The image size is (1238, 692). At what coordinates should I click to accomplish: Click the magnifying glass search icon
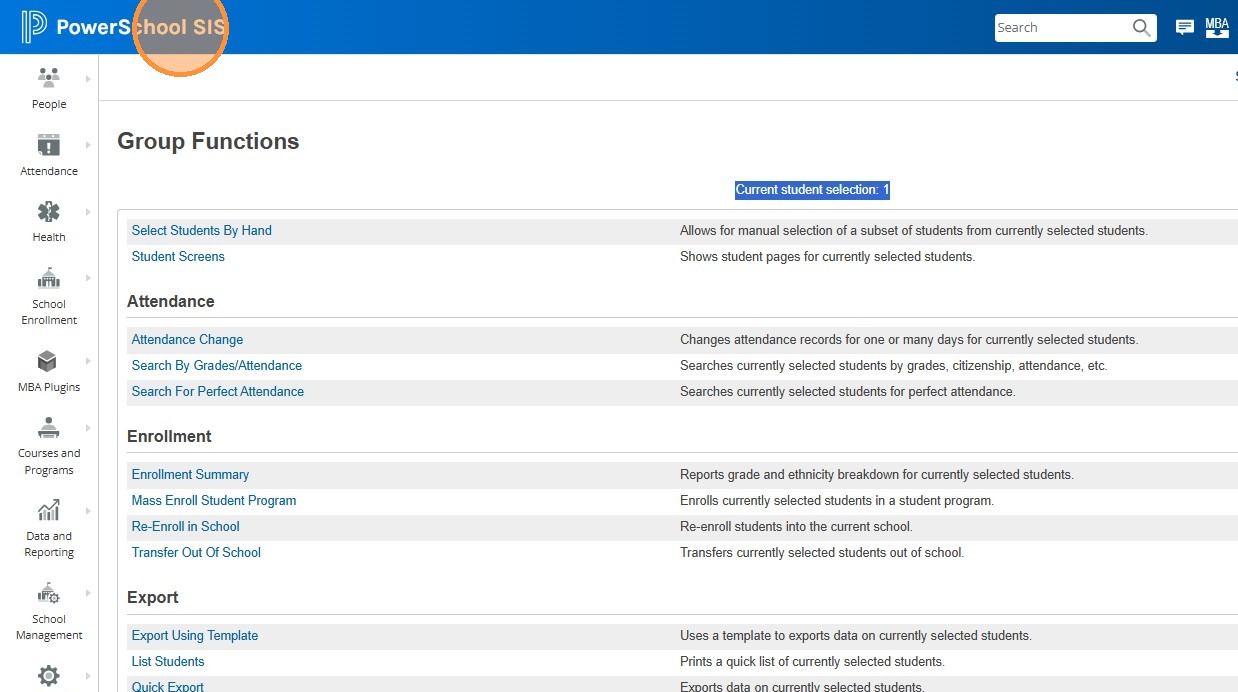1141,28
